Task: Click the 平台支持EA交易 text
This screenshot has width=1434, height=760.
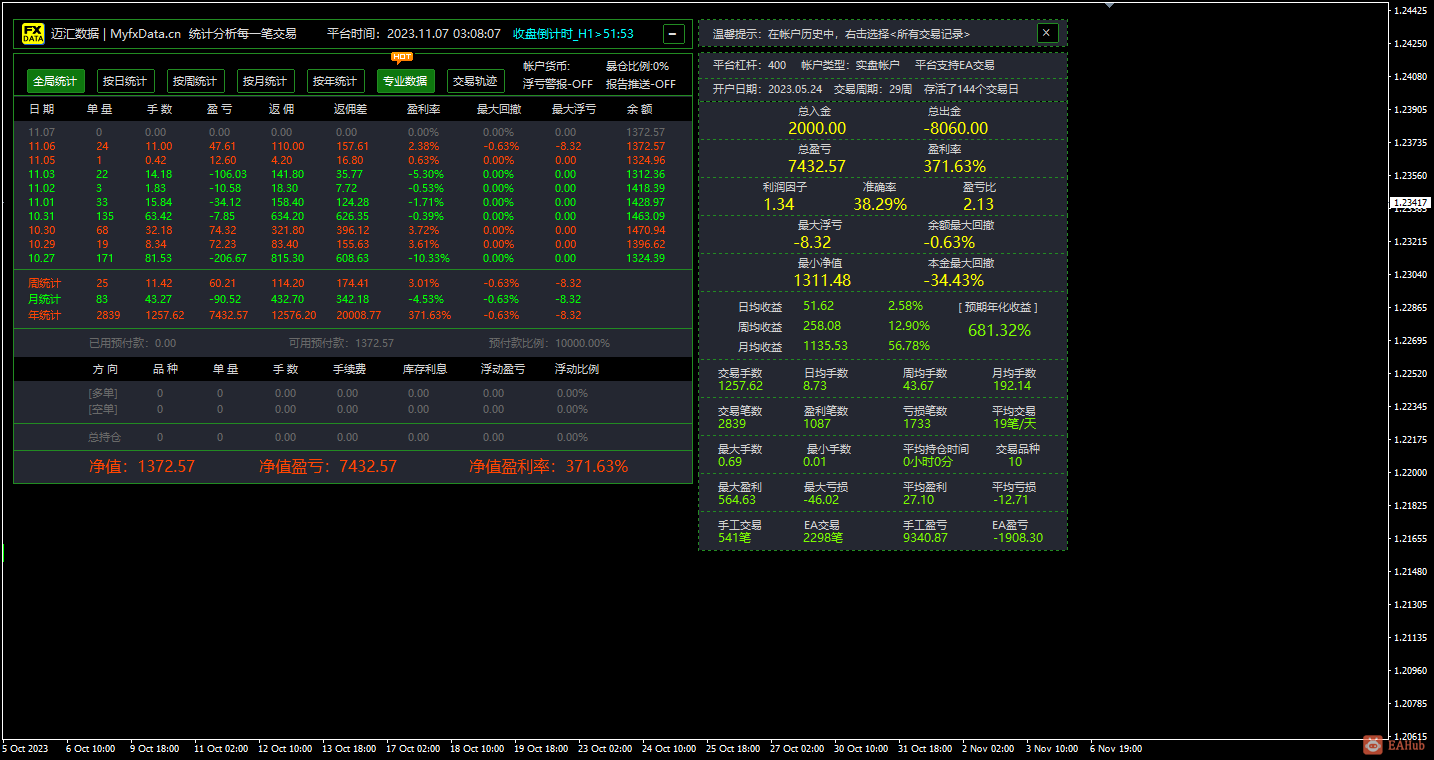Action: click(955, 65)
